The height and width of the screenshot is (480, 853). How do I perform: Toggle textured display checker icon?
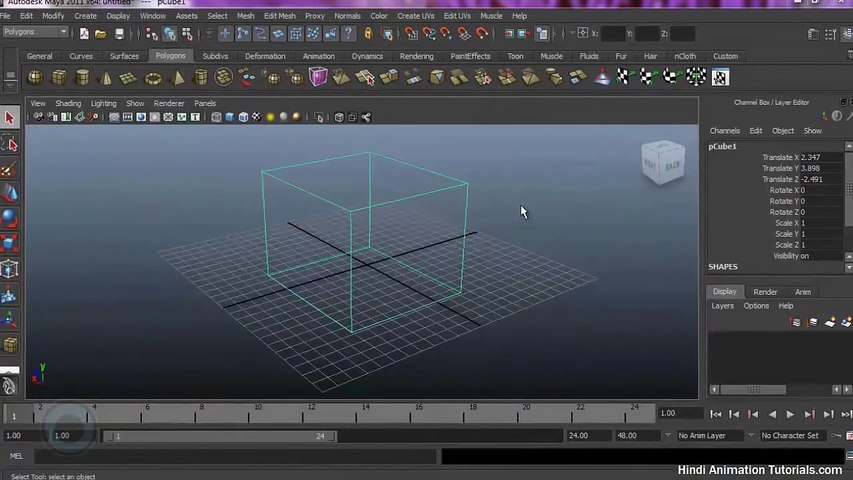[256, 117]
